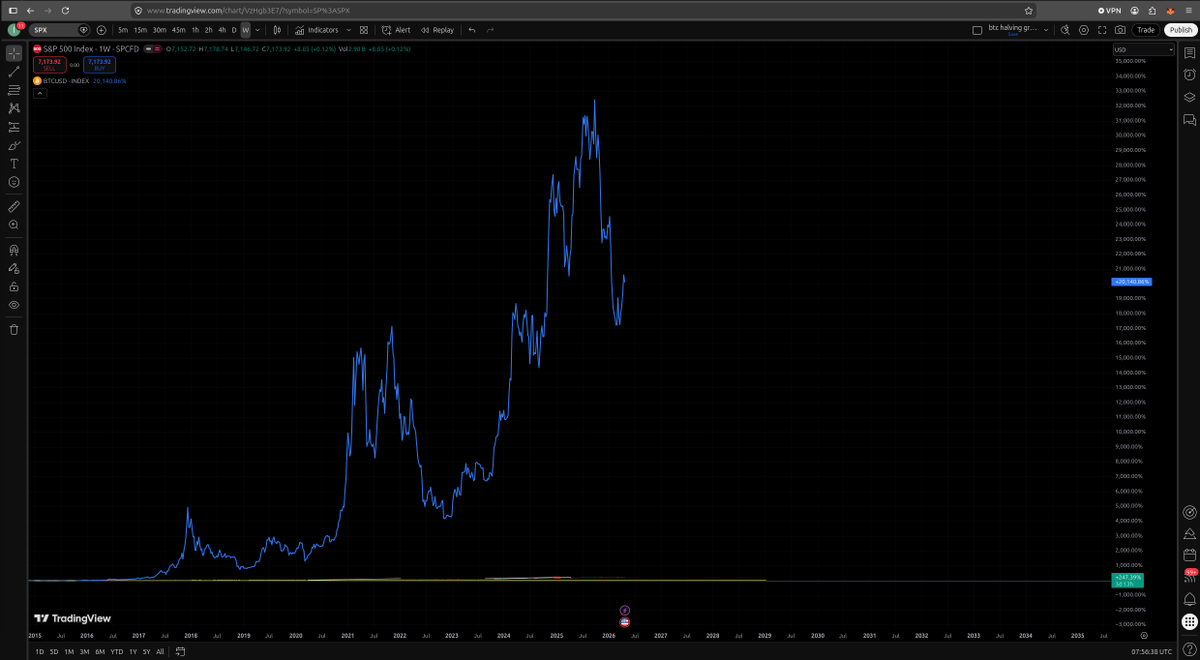Open the object tree layers panel
The image size is (1200, 660).
coord(1189,97)
